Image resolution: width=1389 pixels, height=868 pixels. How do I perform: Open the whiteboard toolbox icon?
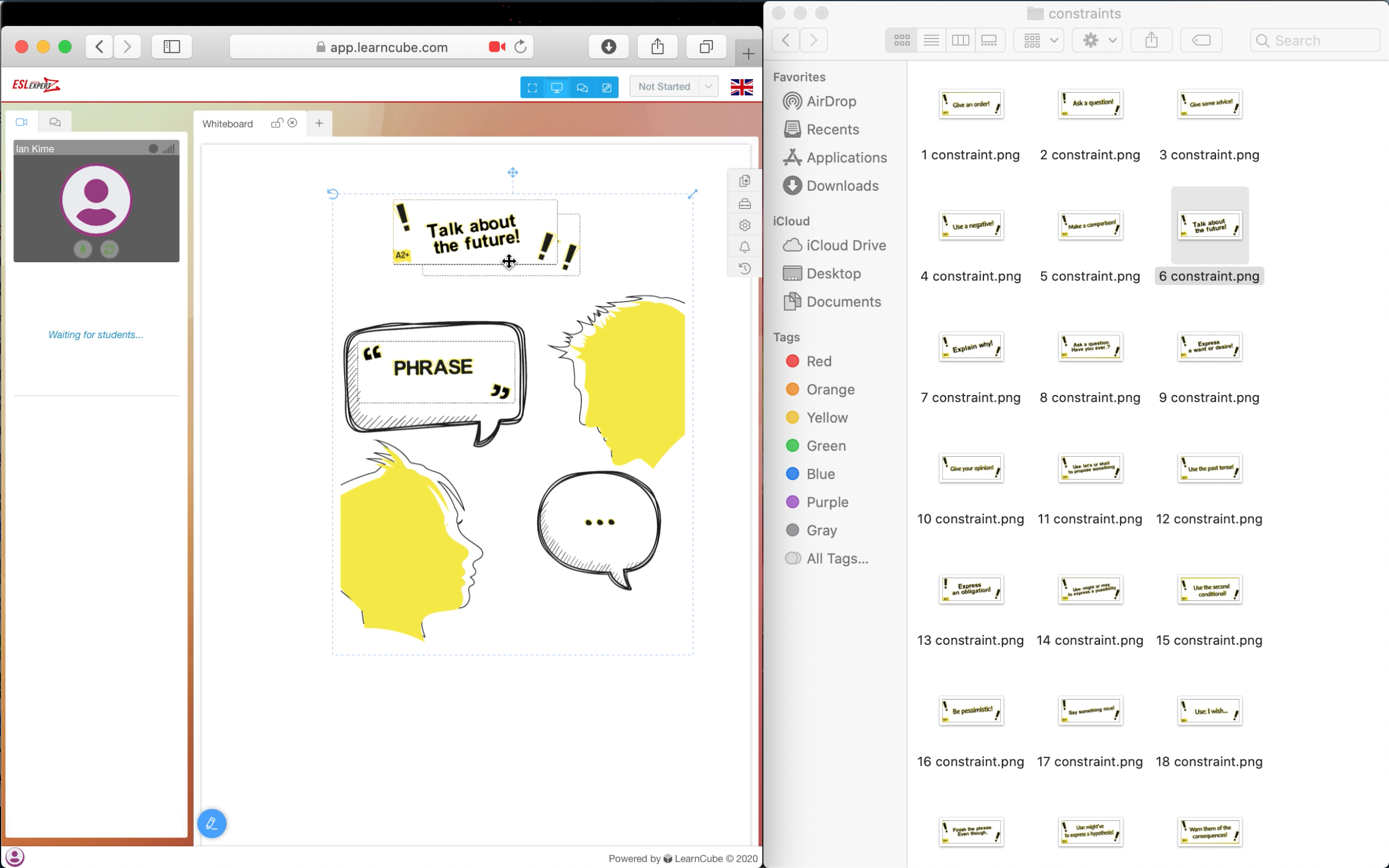[745, 204]
